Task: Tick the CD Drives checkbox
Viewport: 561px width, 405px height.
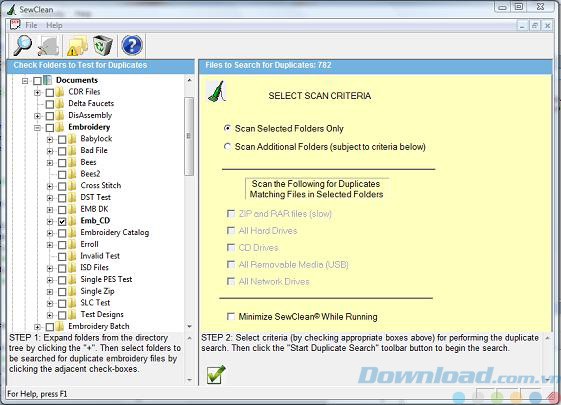Action: pos(231,248)
